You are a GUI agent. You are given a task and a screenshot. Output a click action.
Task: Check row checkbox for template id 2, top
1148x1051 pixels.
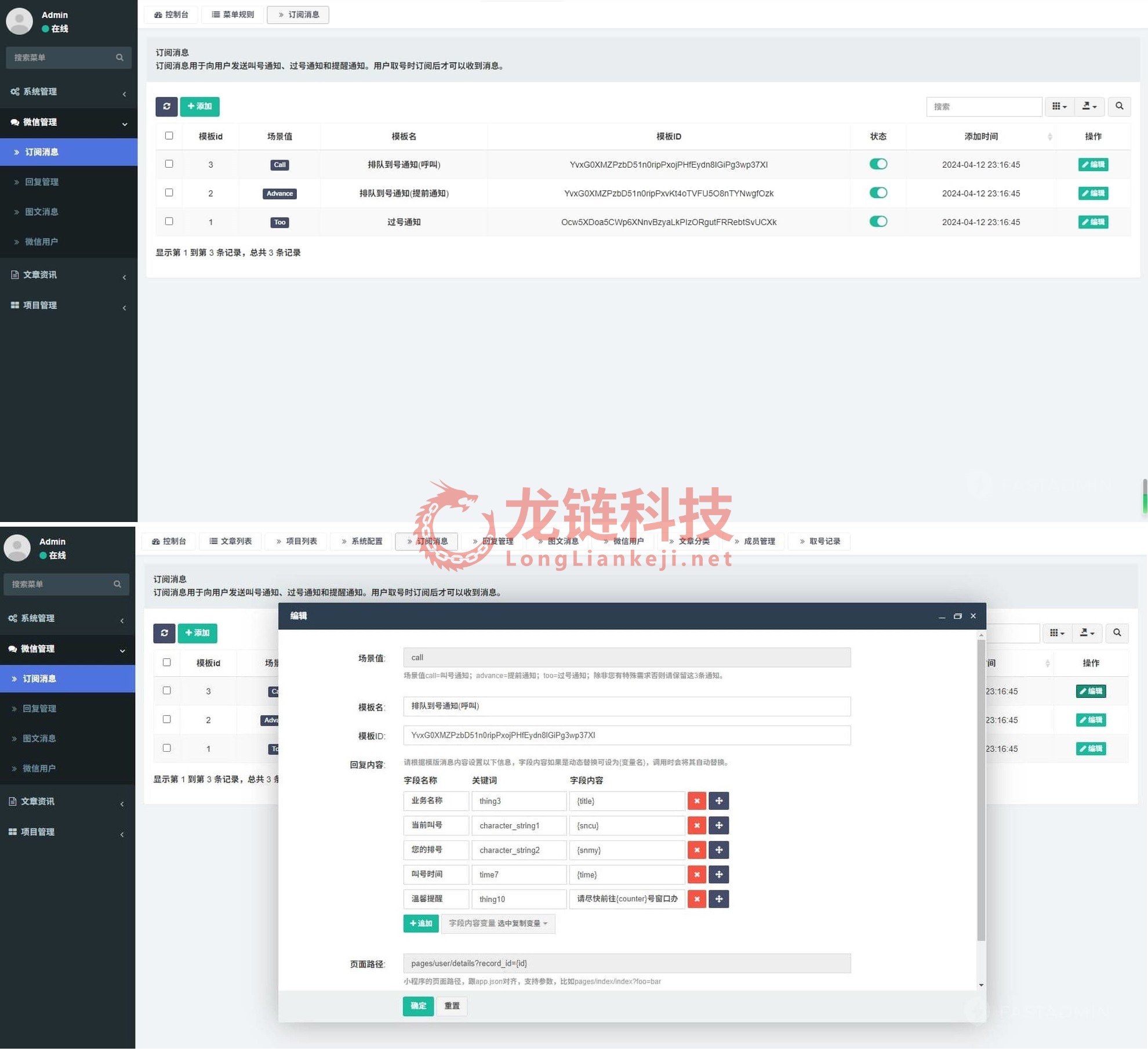169,193
